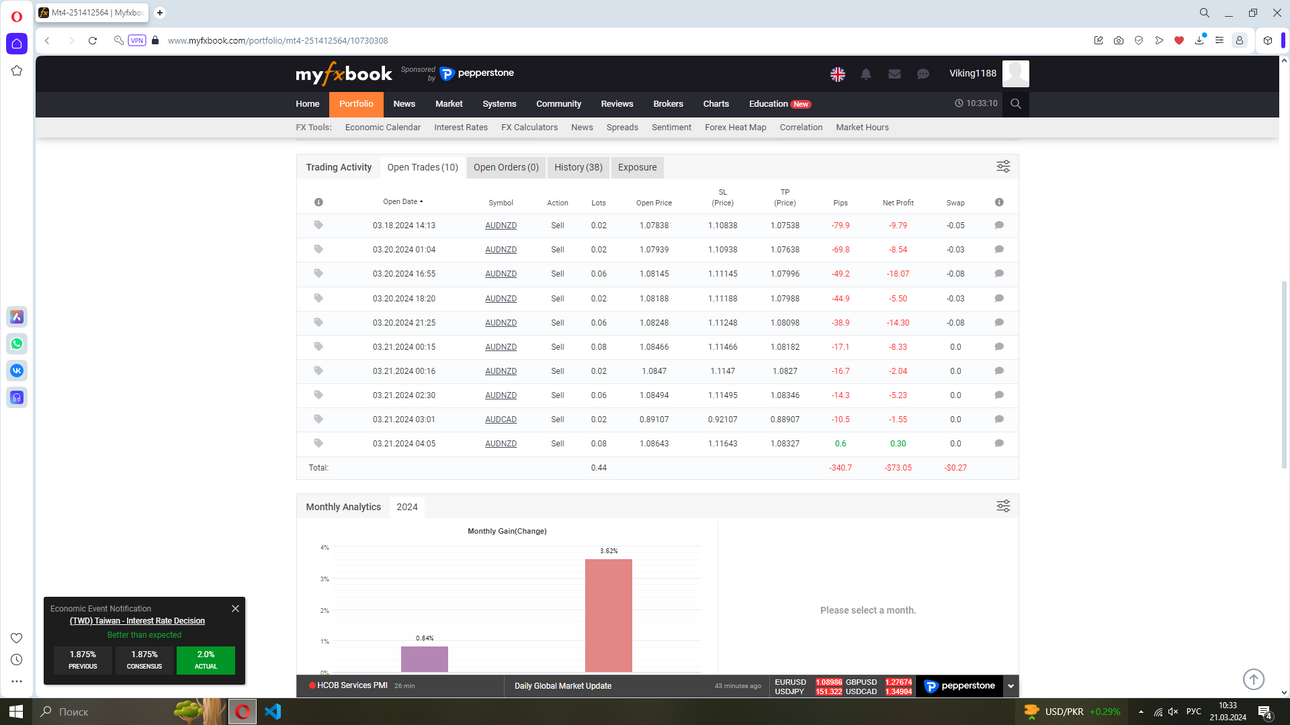Click the Daily Global Market Update headline
The image size is (1290, 725).
pos(563,686)
